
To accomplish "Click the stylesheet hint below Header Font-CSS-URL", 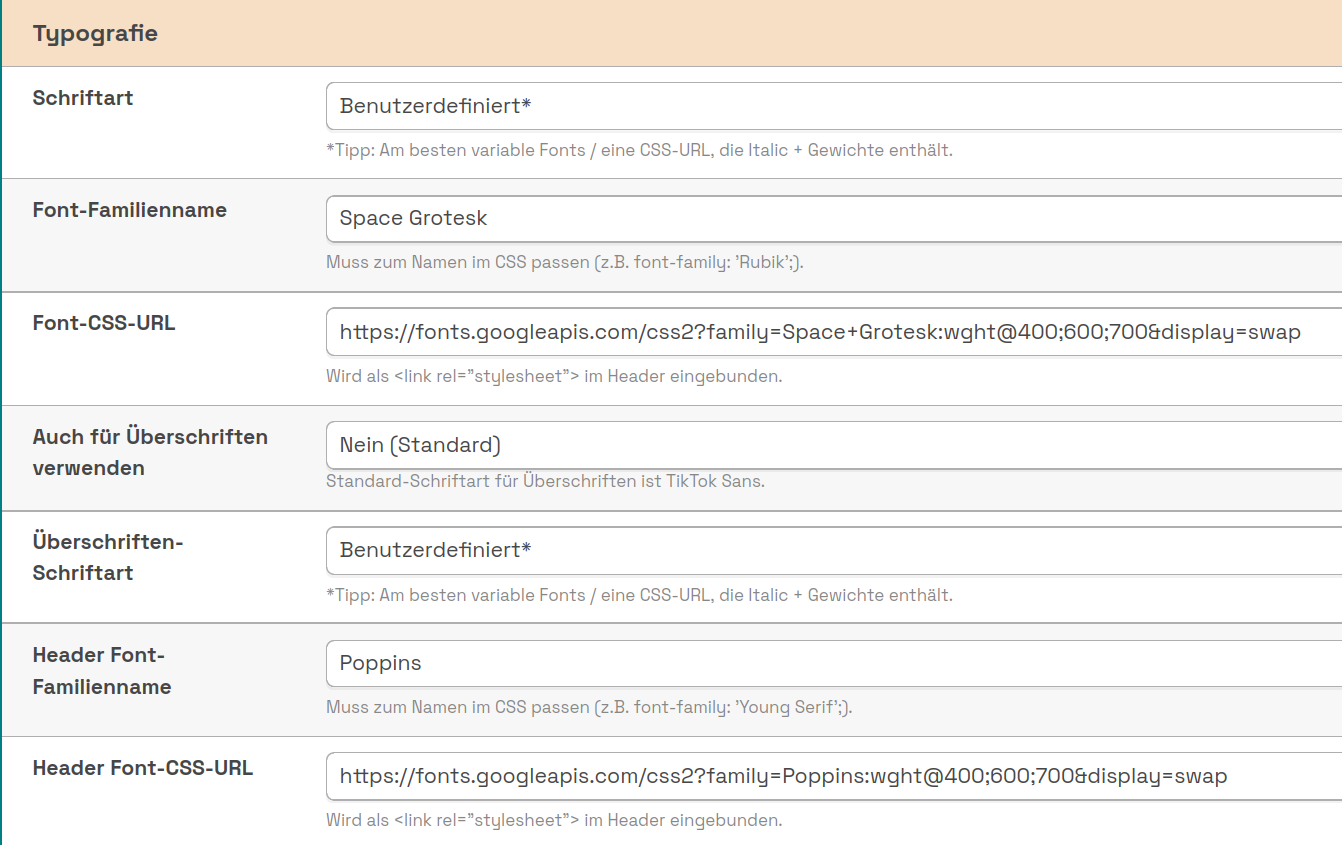I will click(x=554, y=820).
